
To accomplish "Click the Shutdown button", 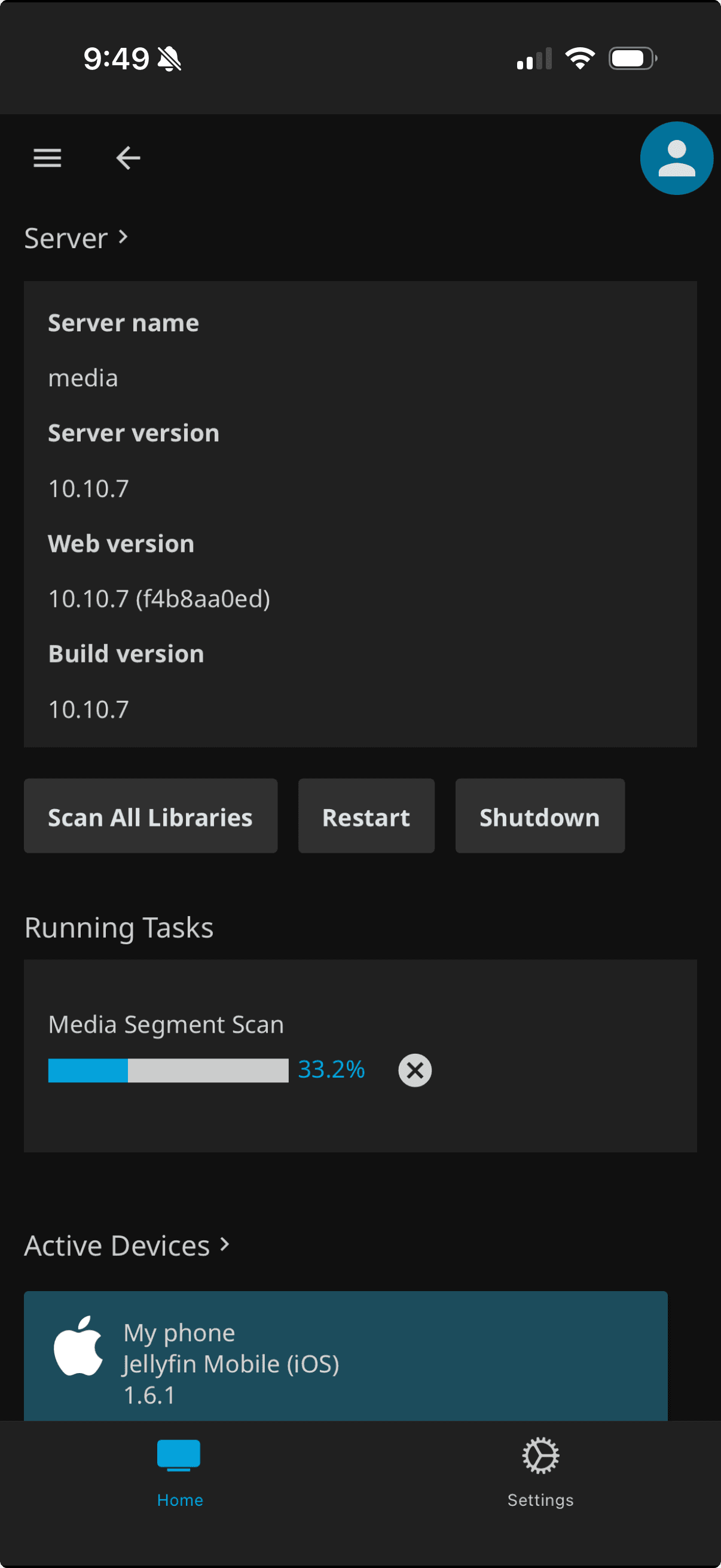I will [x=539, y=816].
